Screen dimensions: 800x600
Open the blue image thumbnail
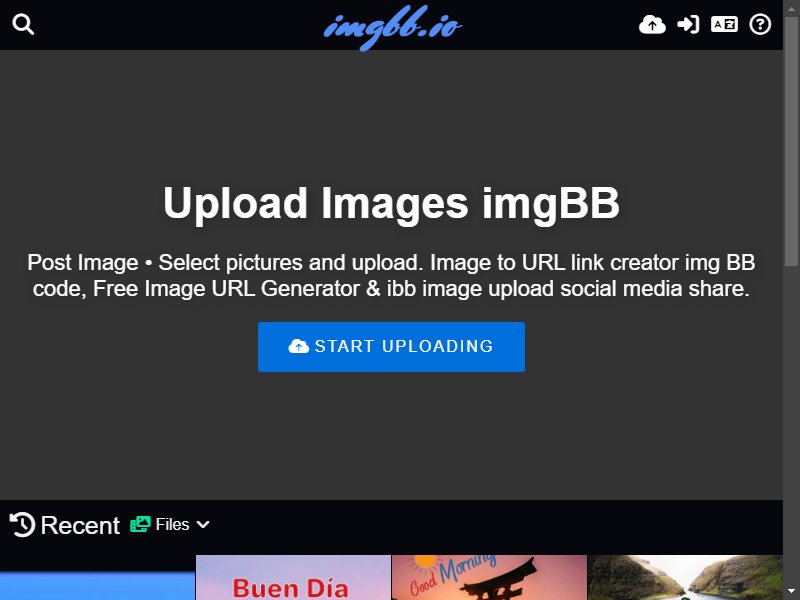[97, 586]
